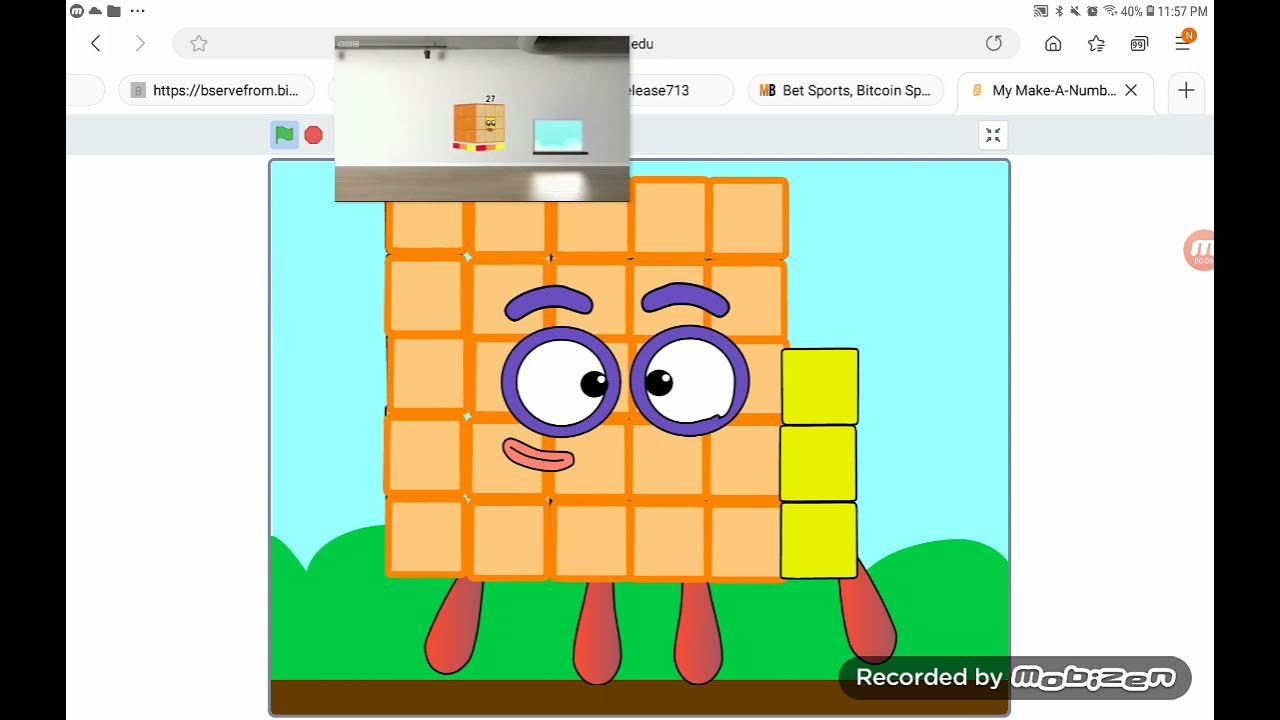The height and width of the screenshot is (720, 1280).
Task: Open the Wi-Fi status bar icon
Action: [x=1110, y=11]
